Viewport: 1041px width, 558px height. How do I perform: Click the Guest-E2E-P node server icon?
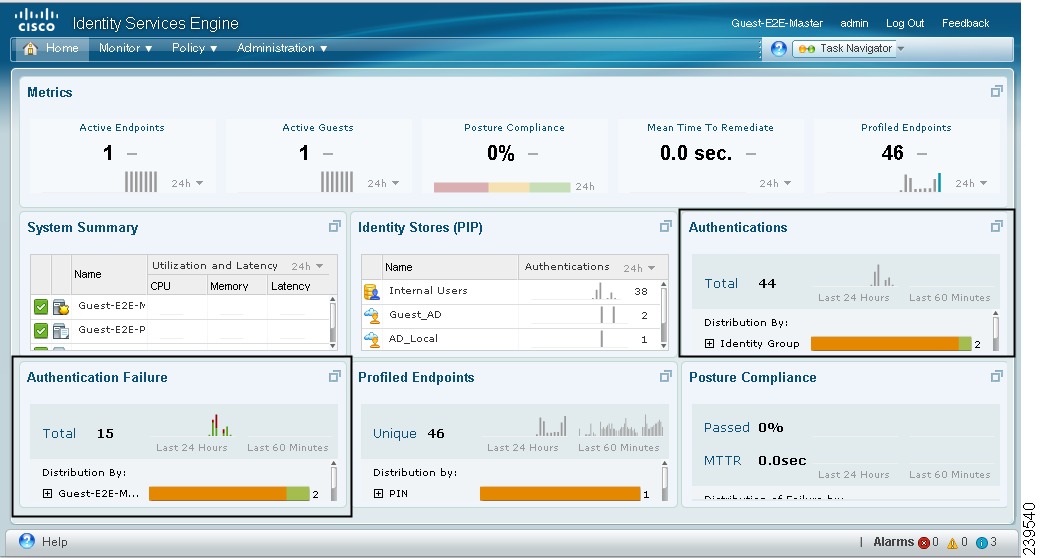(x=61, y=330)
